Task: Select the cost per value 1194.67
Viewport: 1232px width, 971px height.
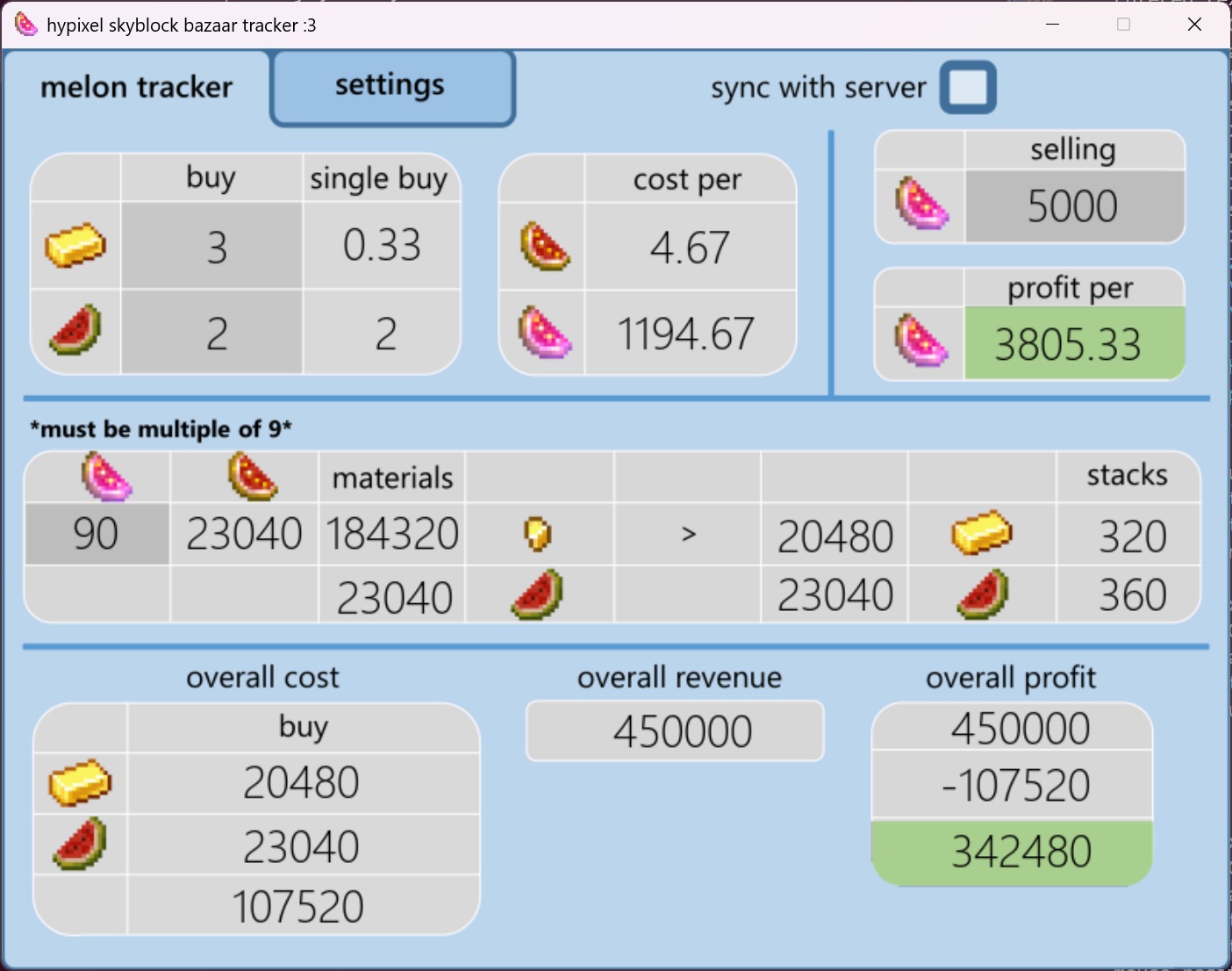Action: pyautogui.click(x=685, y=334)
